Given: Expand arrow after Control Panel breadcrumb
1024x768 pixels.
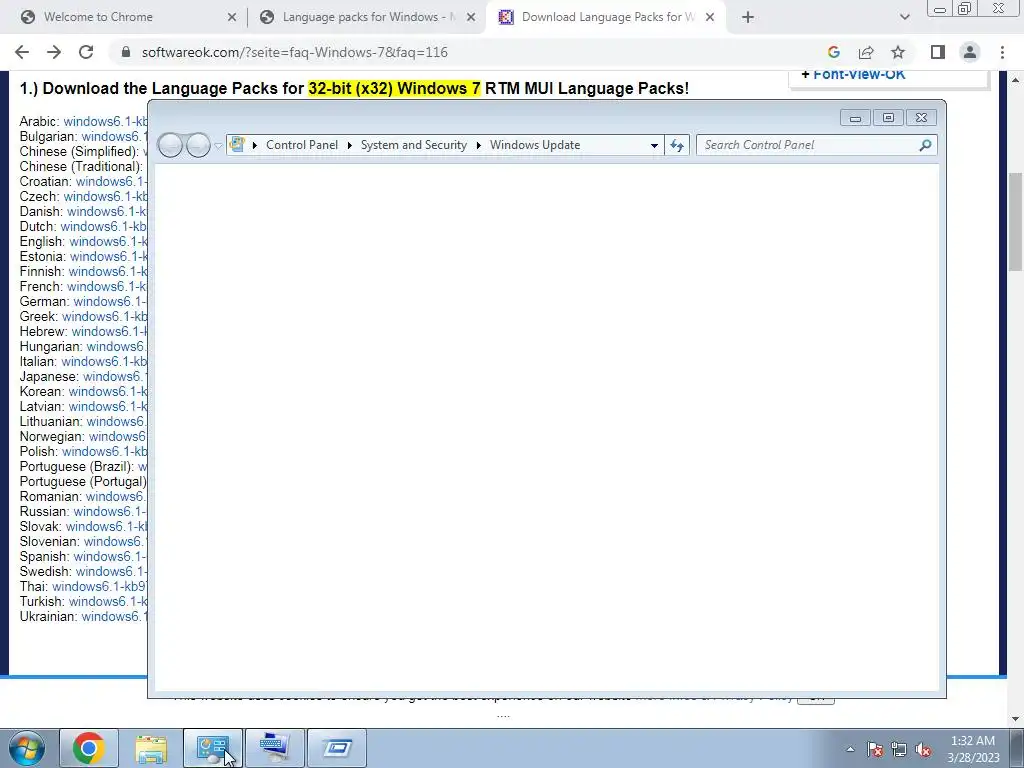Looking at the screenshot, I should pos(349,145).
